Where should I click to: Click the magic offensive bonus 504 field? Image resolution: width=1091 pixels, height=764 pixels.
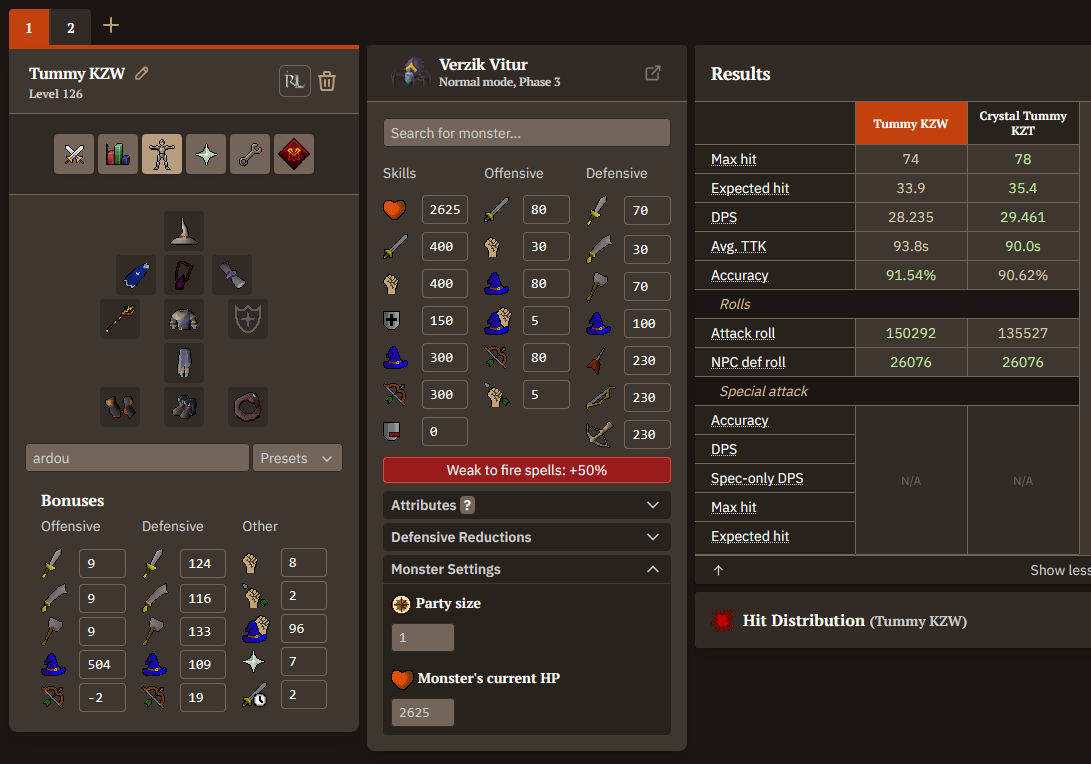coord(102,664)
